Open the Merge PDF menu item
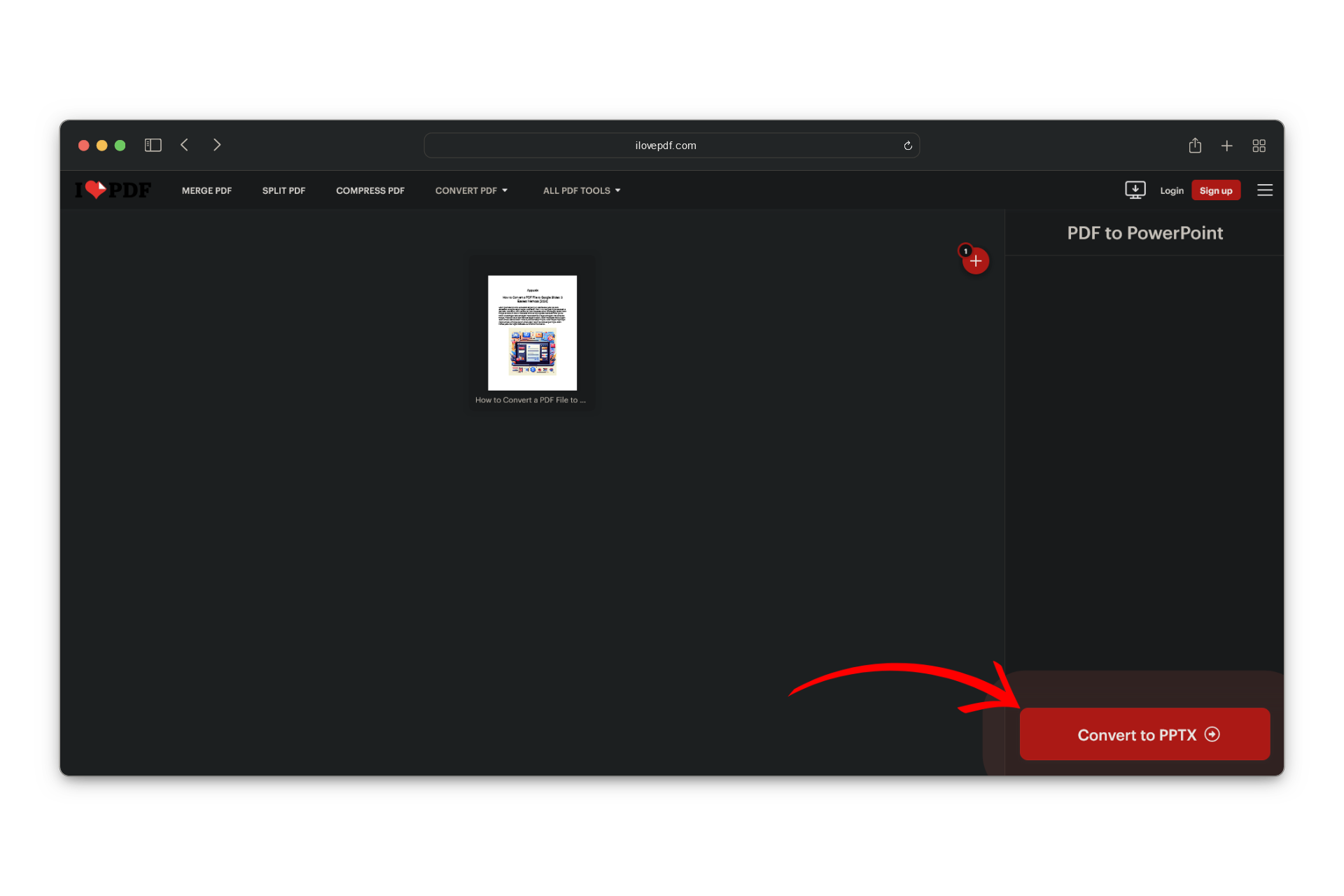Viewport: 1344px width, 896px height. point(206,190)
